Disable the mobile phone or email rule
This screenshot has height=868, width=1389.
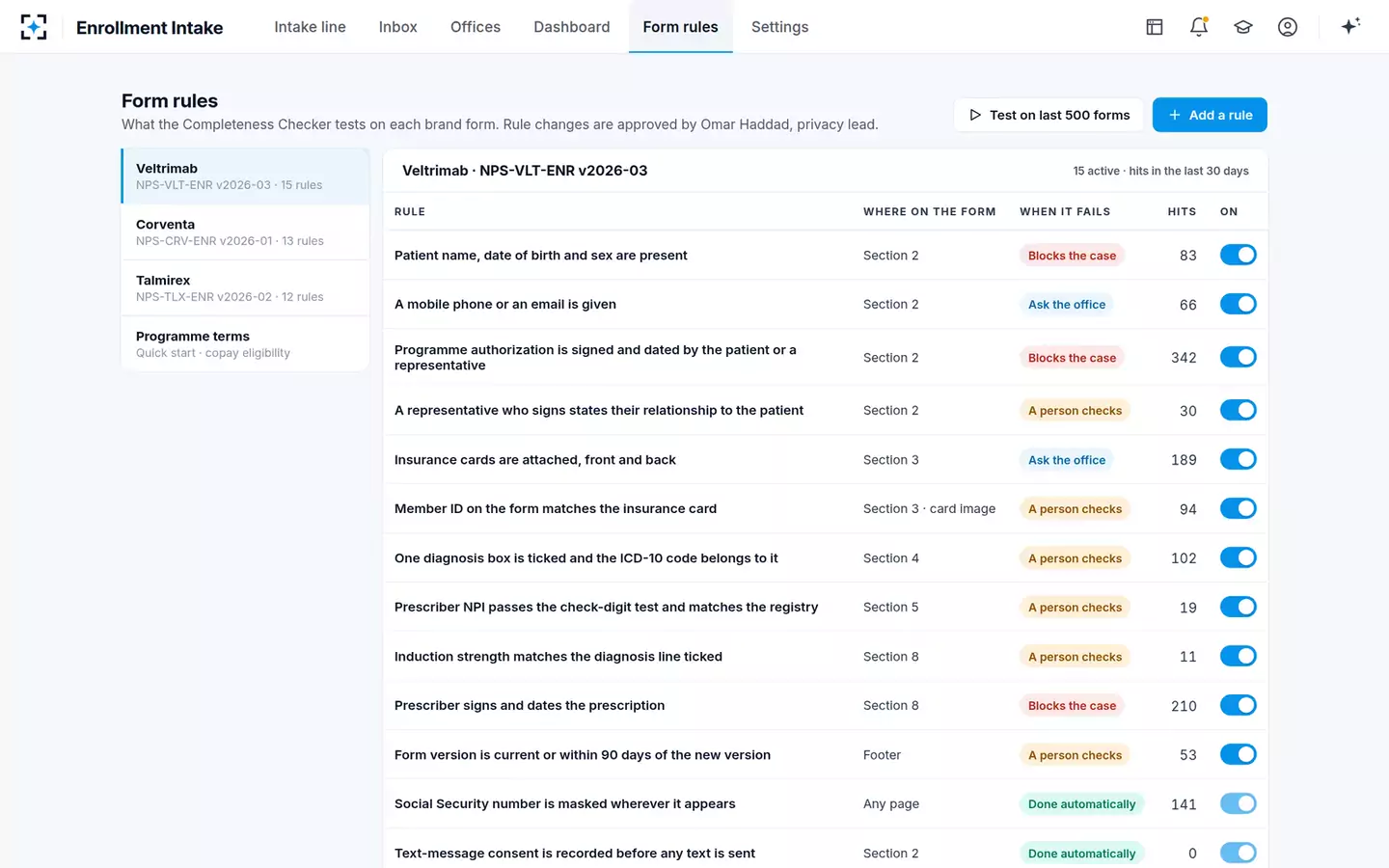click(x=1239, y=304)
